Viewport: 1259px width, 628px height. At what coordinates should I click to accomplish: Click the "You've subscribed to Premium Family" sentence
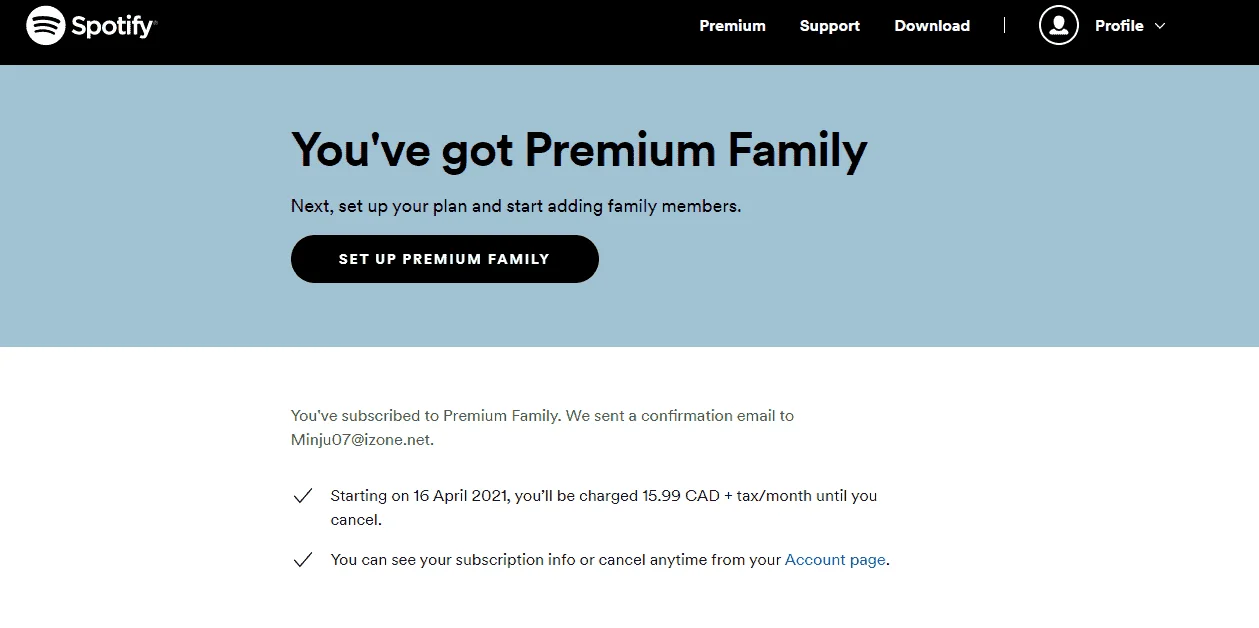[x=426, y=415]
